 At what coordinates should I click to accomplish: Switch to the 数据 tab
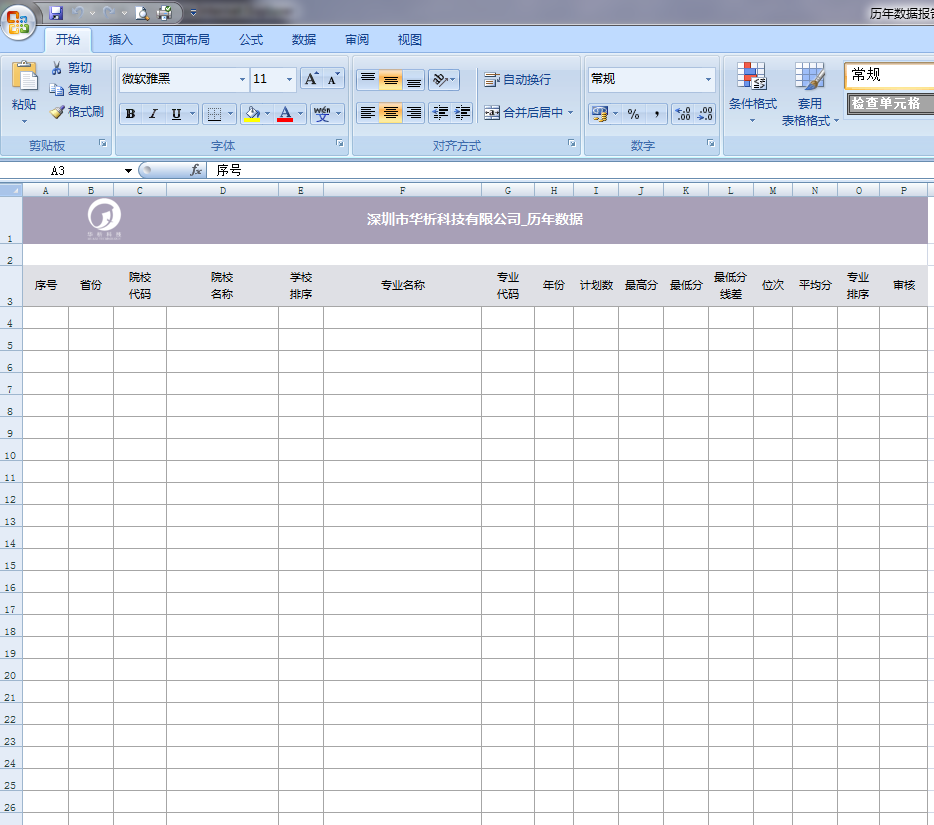[304, 40]
